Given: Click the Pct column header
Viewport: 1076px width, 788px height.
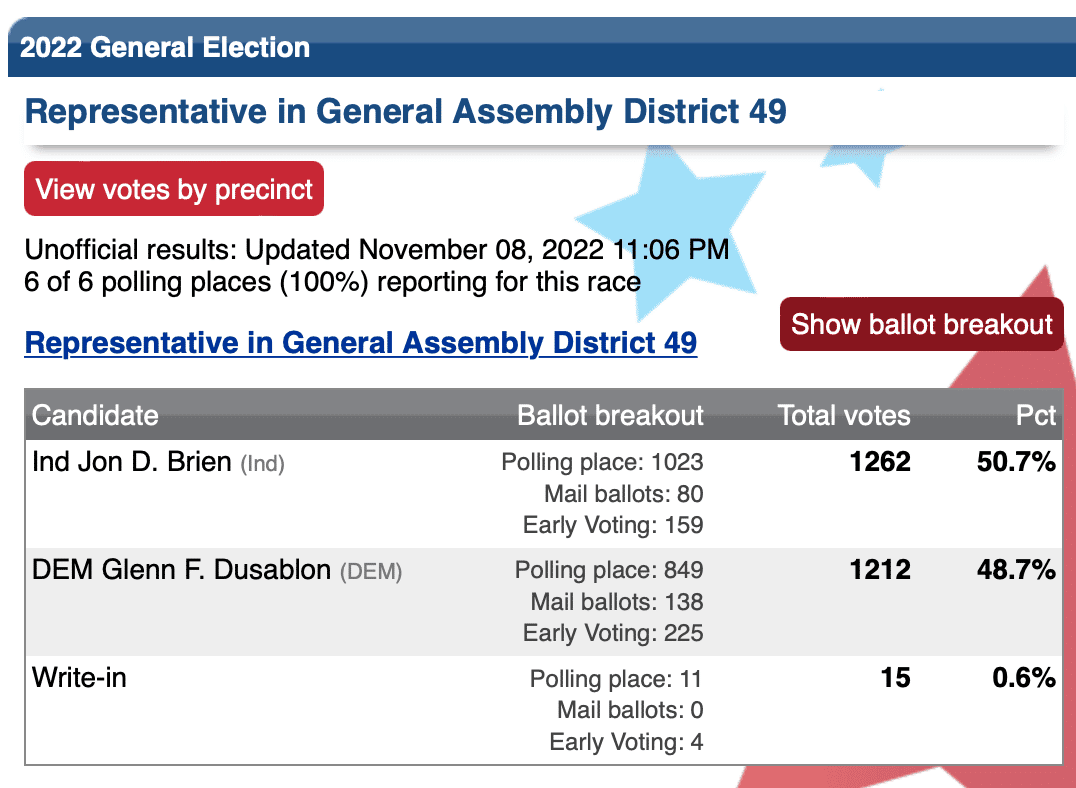Looking at the screenshot, I should pos(1036,415).
